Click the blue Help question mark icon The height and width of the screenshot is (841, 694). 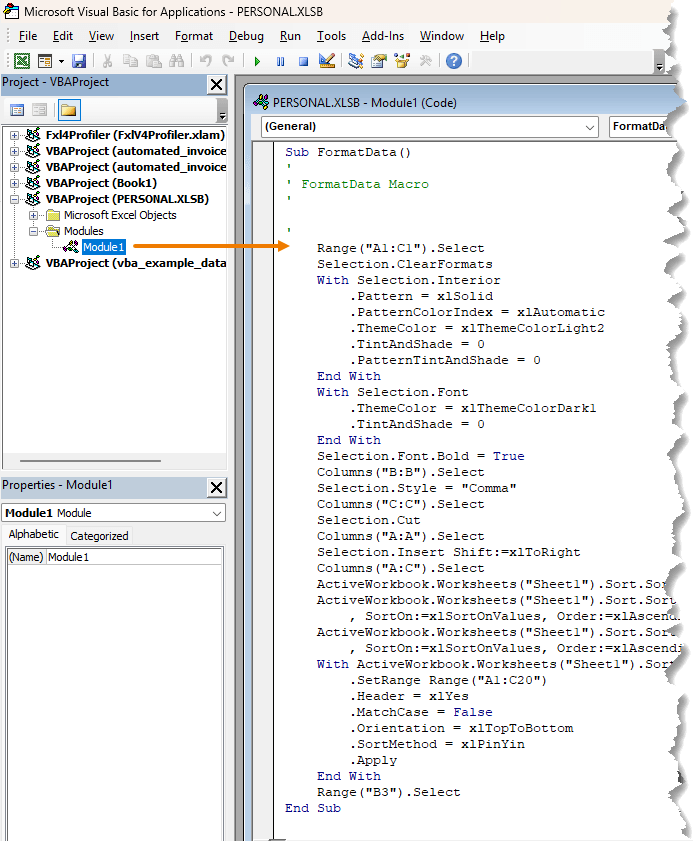pos(454,61)
